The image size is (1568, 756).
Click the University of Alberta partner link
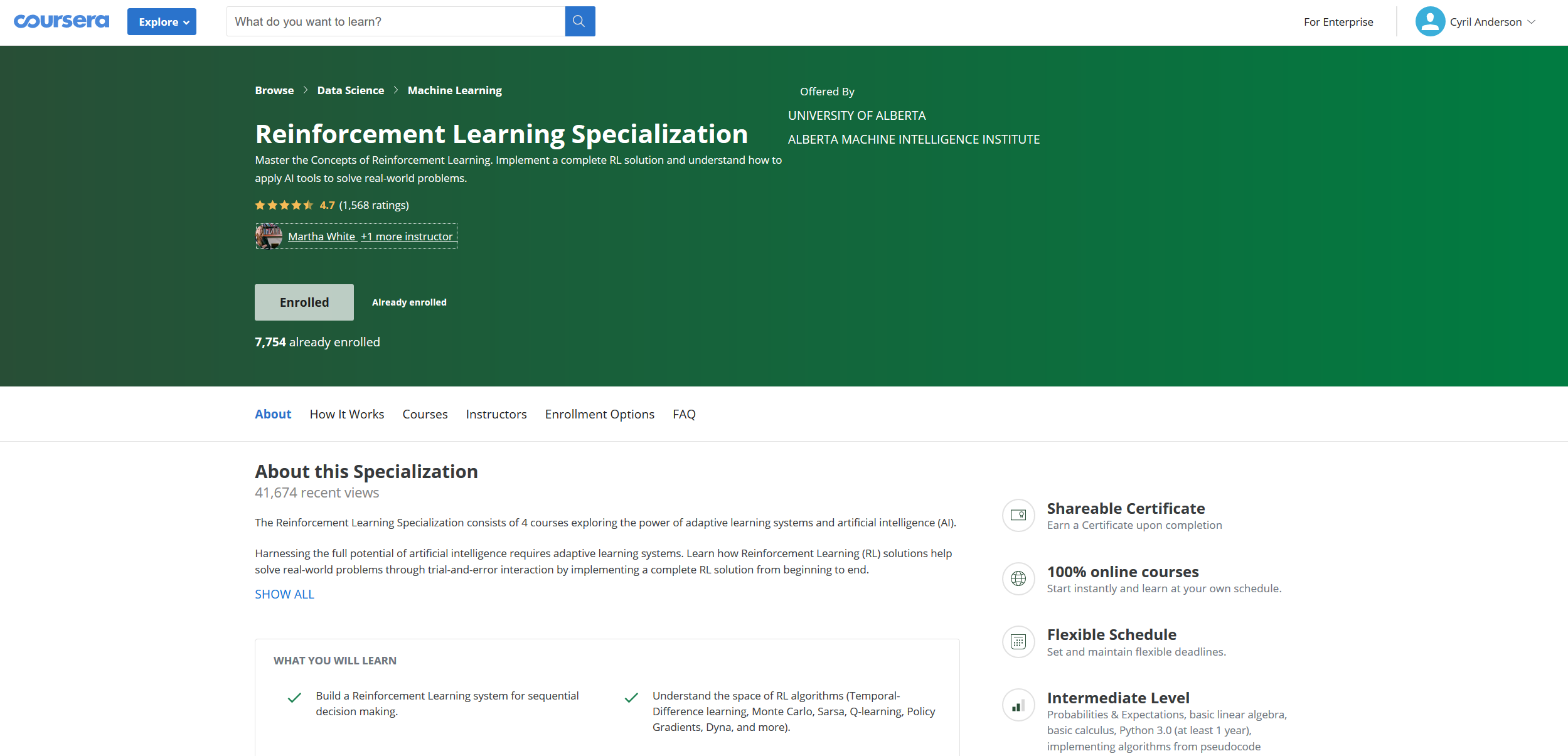point(857,115)
